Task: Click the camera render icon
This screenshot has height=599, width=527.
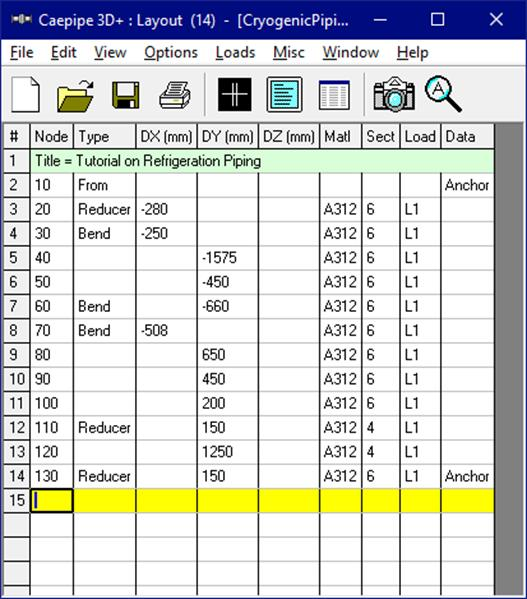Action: pos(394,94)
